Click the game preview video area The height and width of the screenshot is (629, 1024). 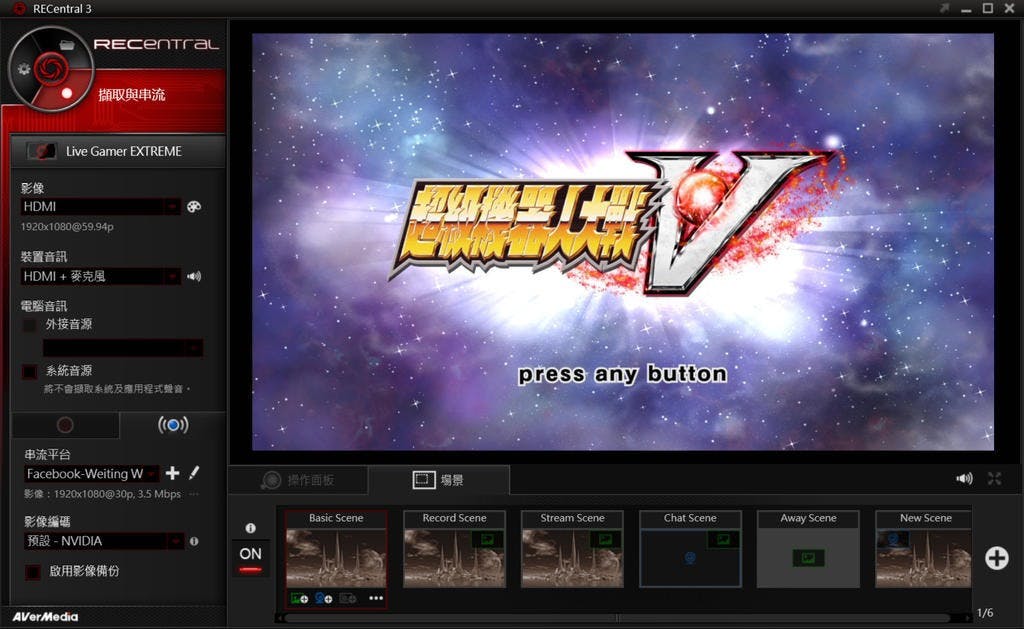623,242
